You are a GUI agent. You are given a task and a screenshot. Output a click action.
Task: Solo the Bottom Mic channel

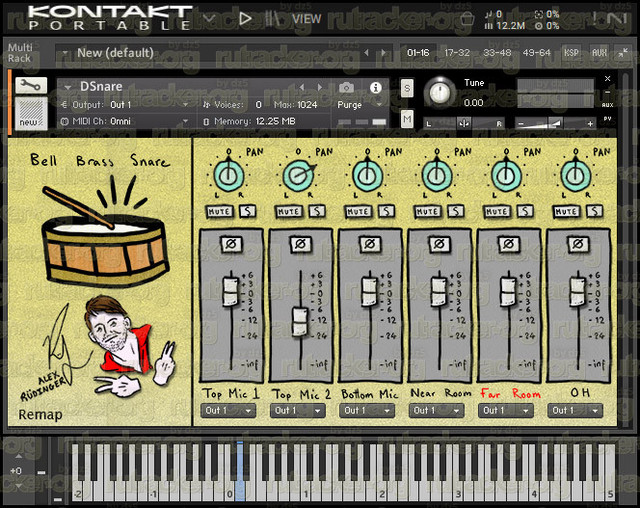coord(386,211)
